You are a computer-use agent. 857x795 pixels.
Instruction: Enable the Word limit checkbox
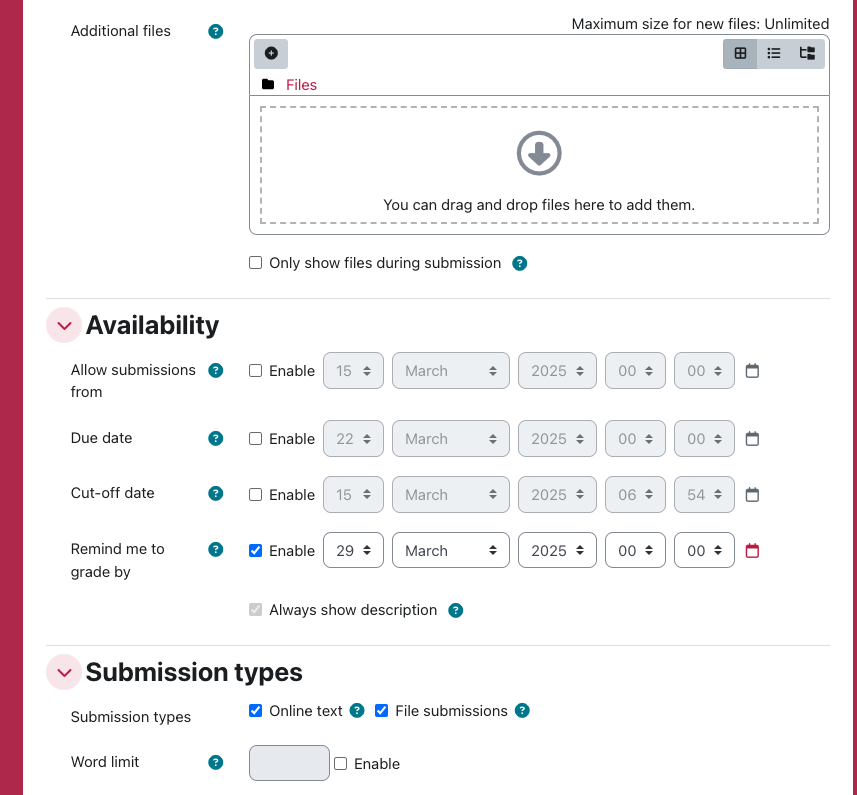point(341,763)
